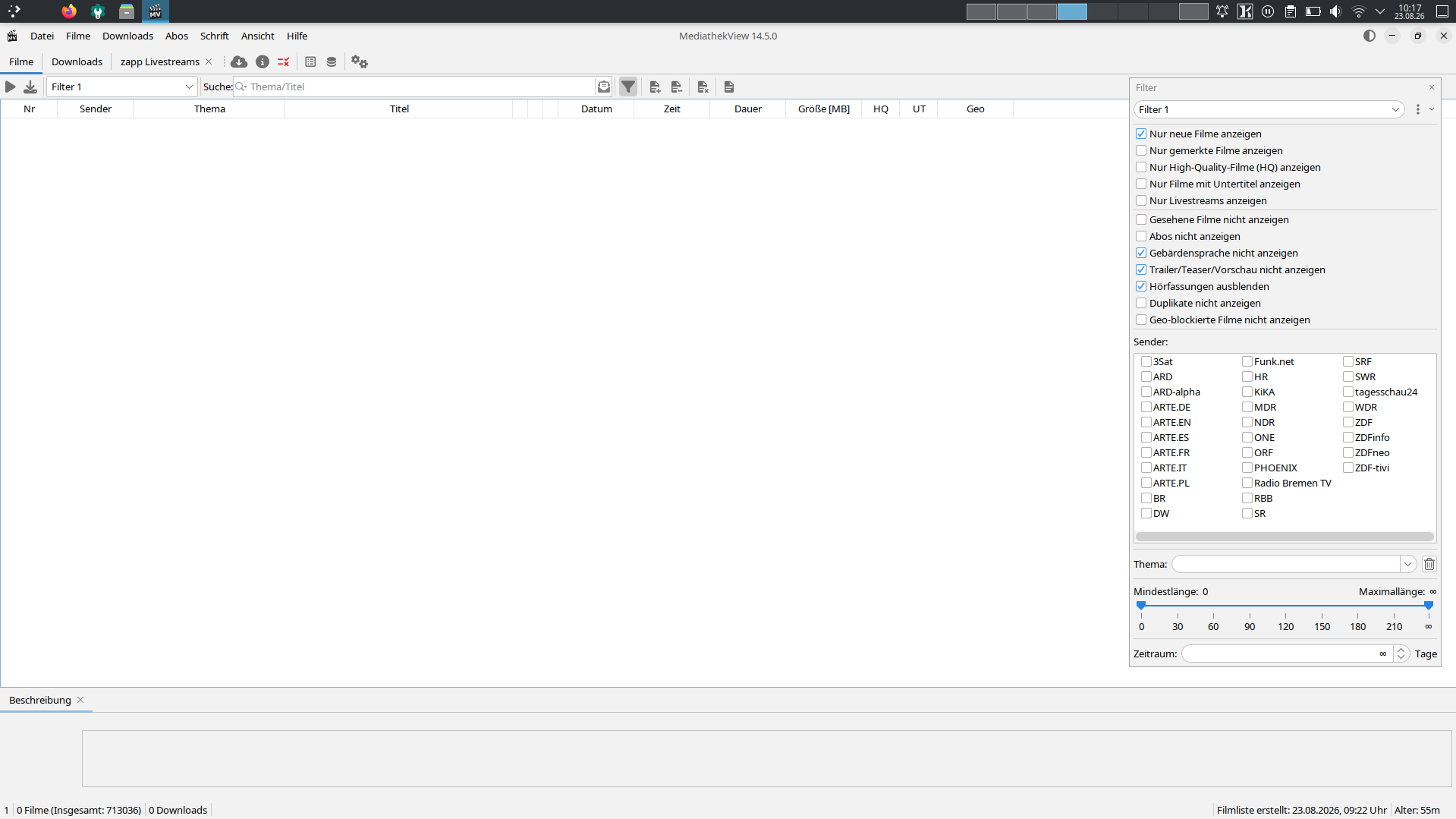The image size is (1456, 819).
Task: Open the search history icon beside search box
Action: [604, 87]
